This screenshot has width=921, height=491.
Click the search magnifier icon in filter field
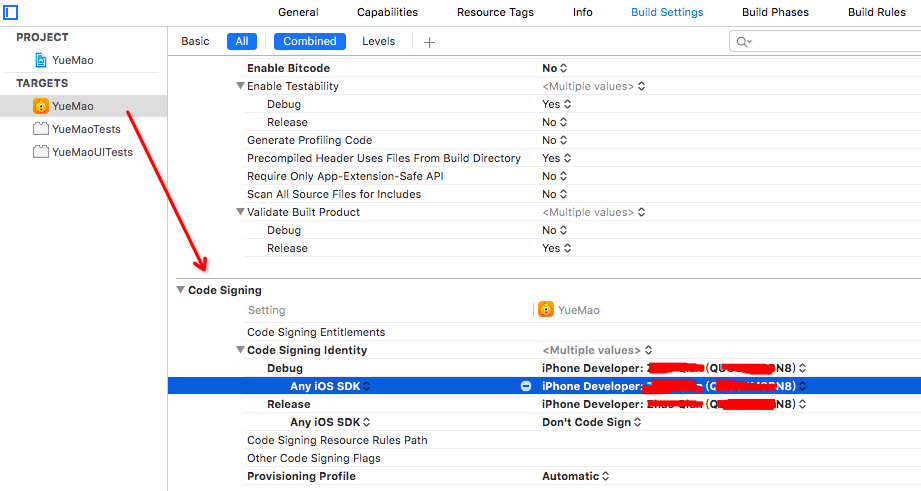pyautogui.click(x=743, y=42)
